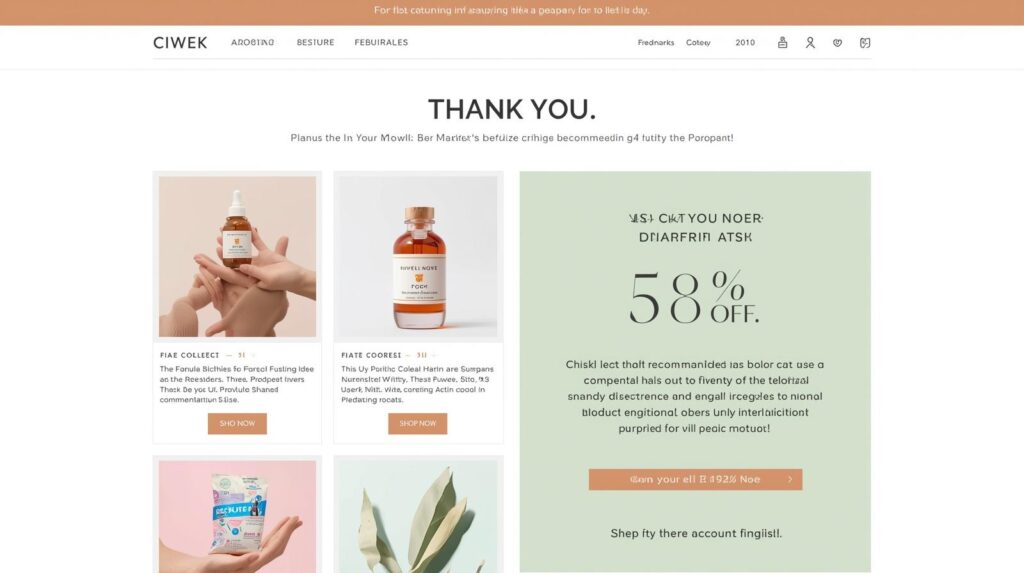
Task: Open the BESTURE menu item
Action: coord(315,42)
